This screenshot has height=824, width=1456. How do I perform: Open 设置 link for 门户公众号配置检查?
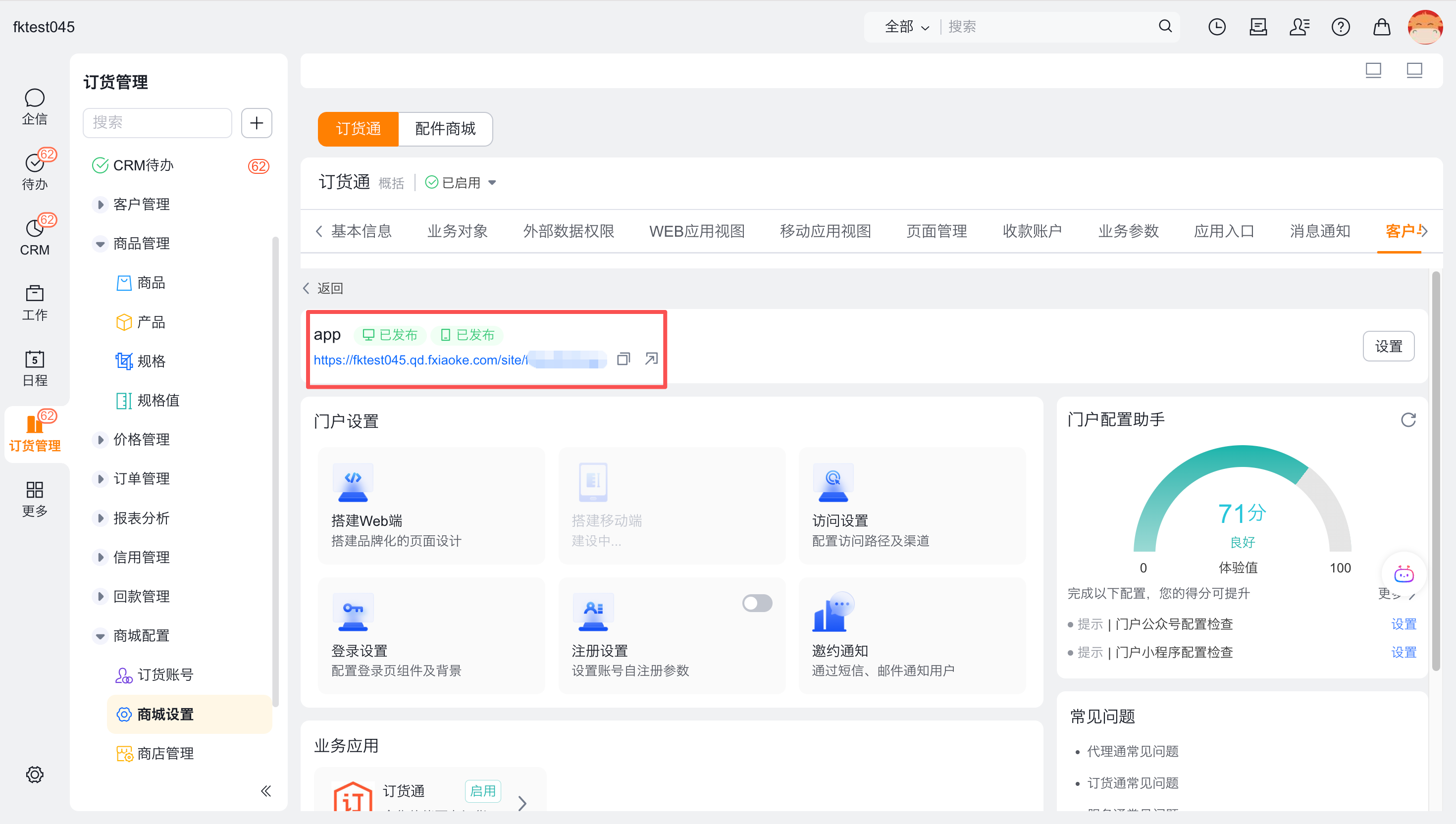1404,623
